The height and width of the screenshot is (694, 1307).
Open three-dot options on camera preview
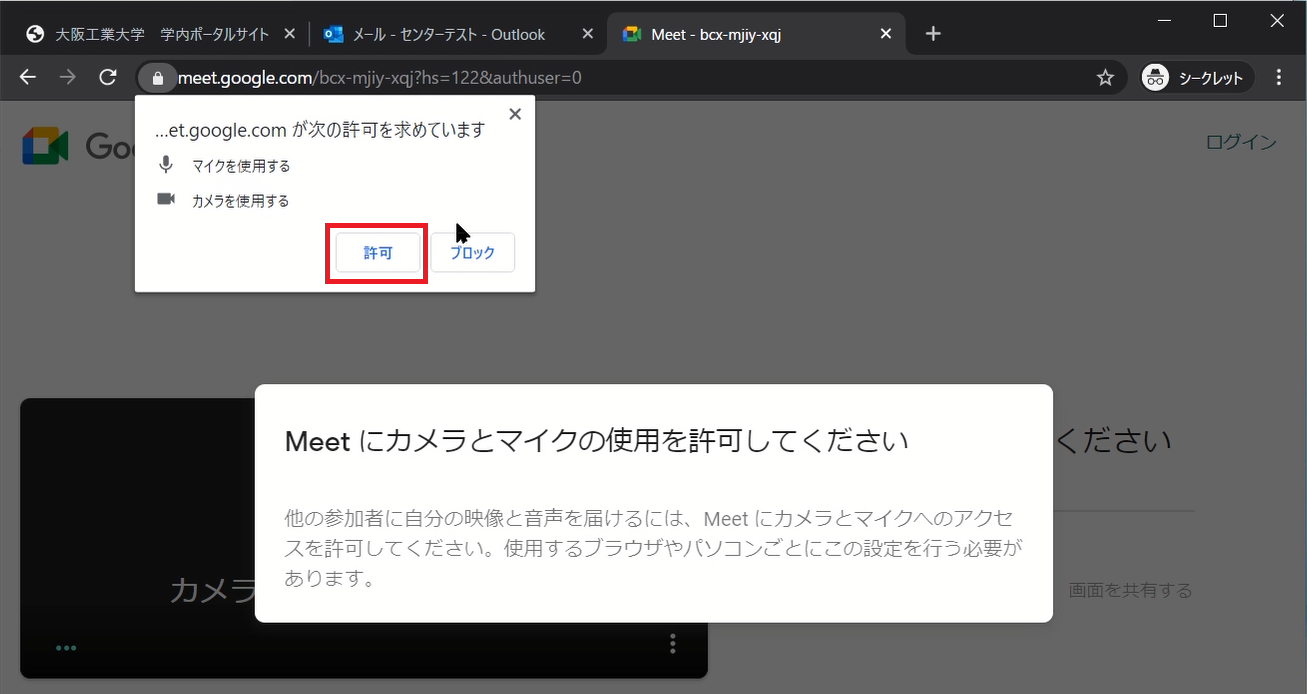pos(673,643)
